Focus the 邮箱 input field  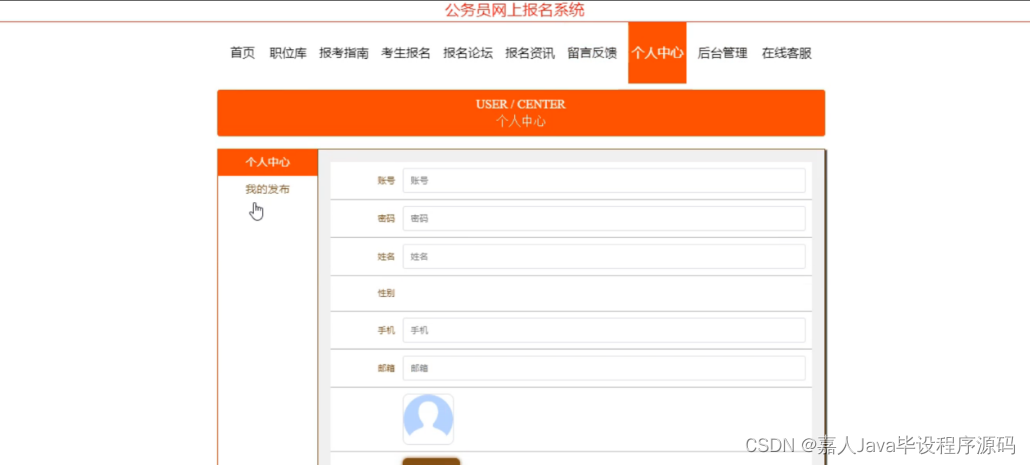tap(604, 368)
